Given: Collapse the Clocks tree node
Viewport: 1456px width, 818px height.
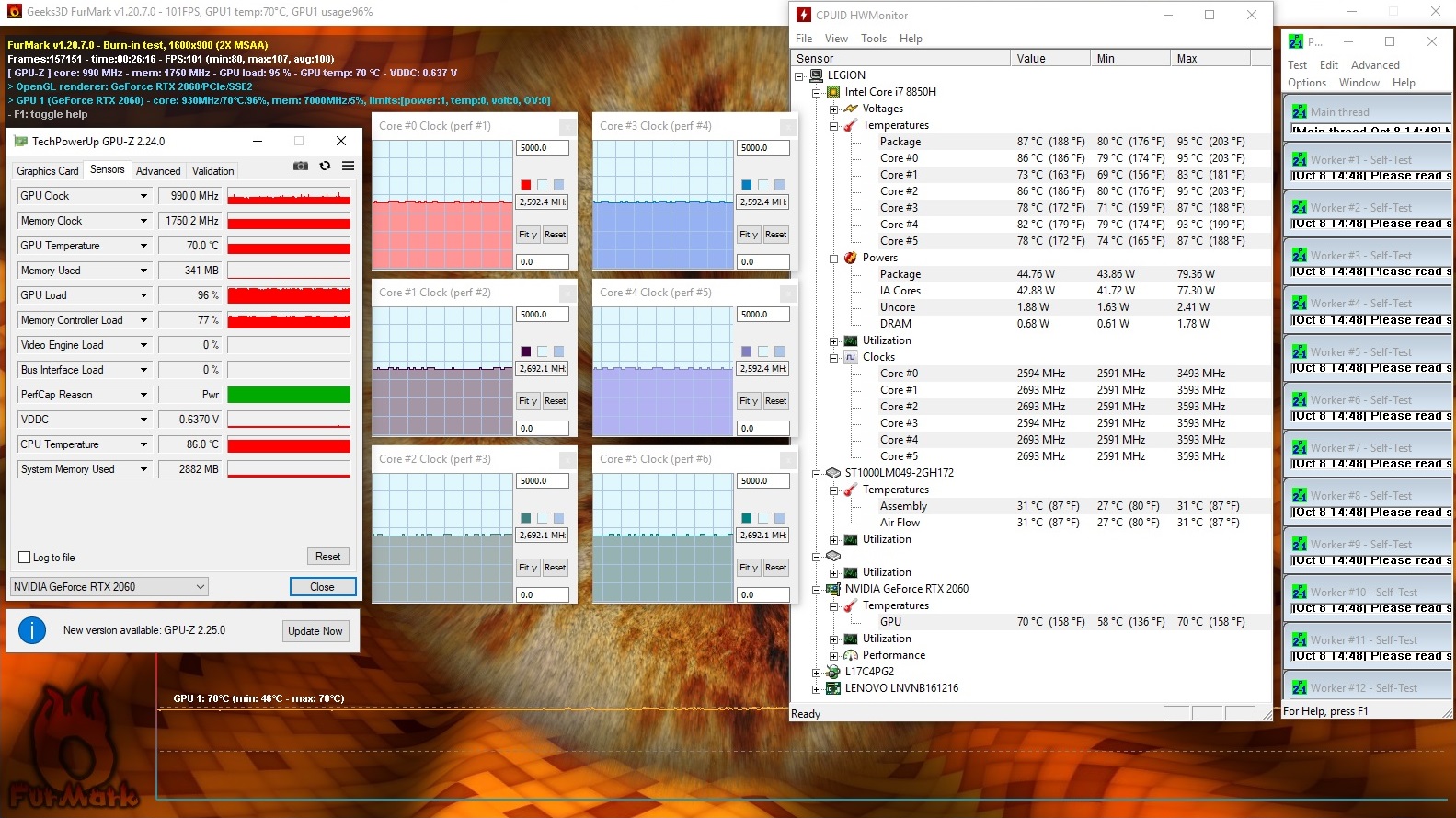Looking at the screenshot, I should [x=833, y=357].
